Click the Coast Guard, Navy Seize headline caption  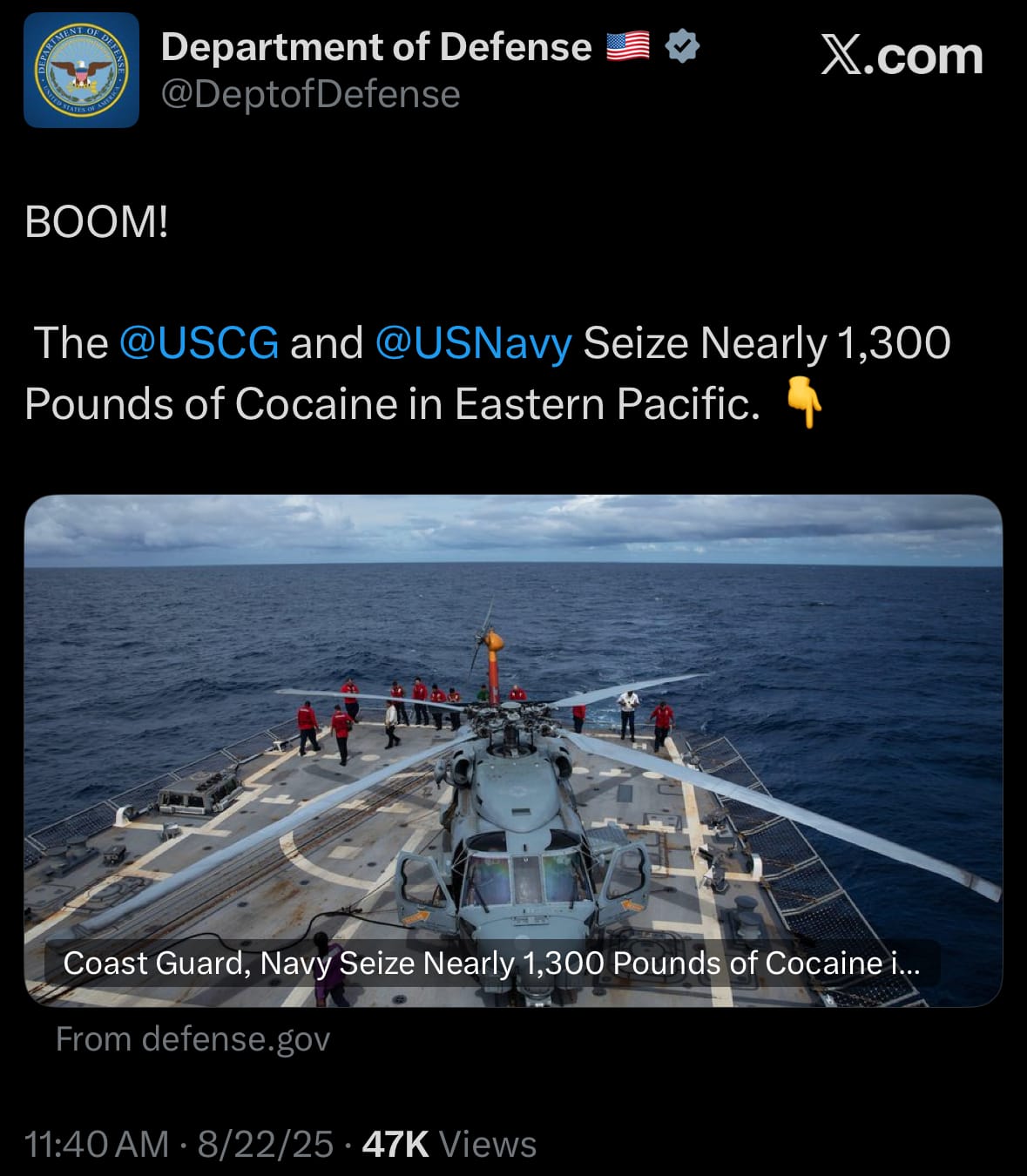coord(491,963)
